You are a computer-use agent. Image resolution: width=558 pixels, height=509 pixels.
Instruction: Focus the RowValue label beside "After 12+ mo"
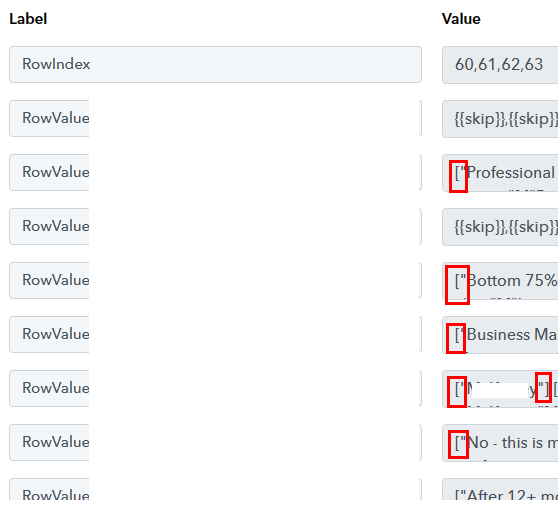pyautogui.click(x=215, y=491)
